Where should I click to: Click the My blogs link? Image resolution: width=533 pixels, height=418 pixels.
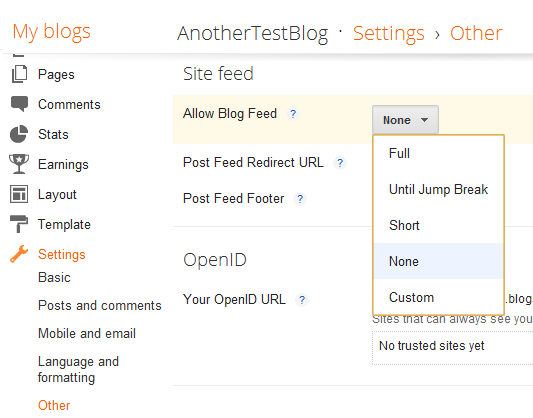(x=52, y=32)
